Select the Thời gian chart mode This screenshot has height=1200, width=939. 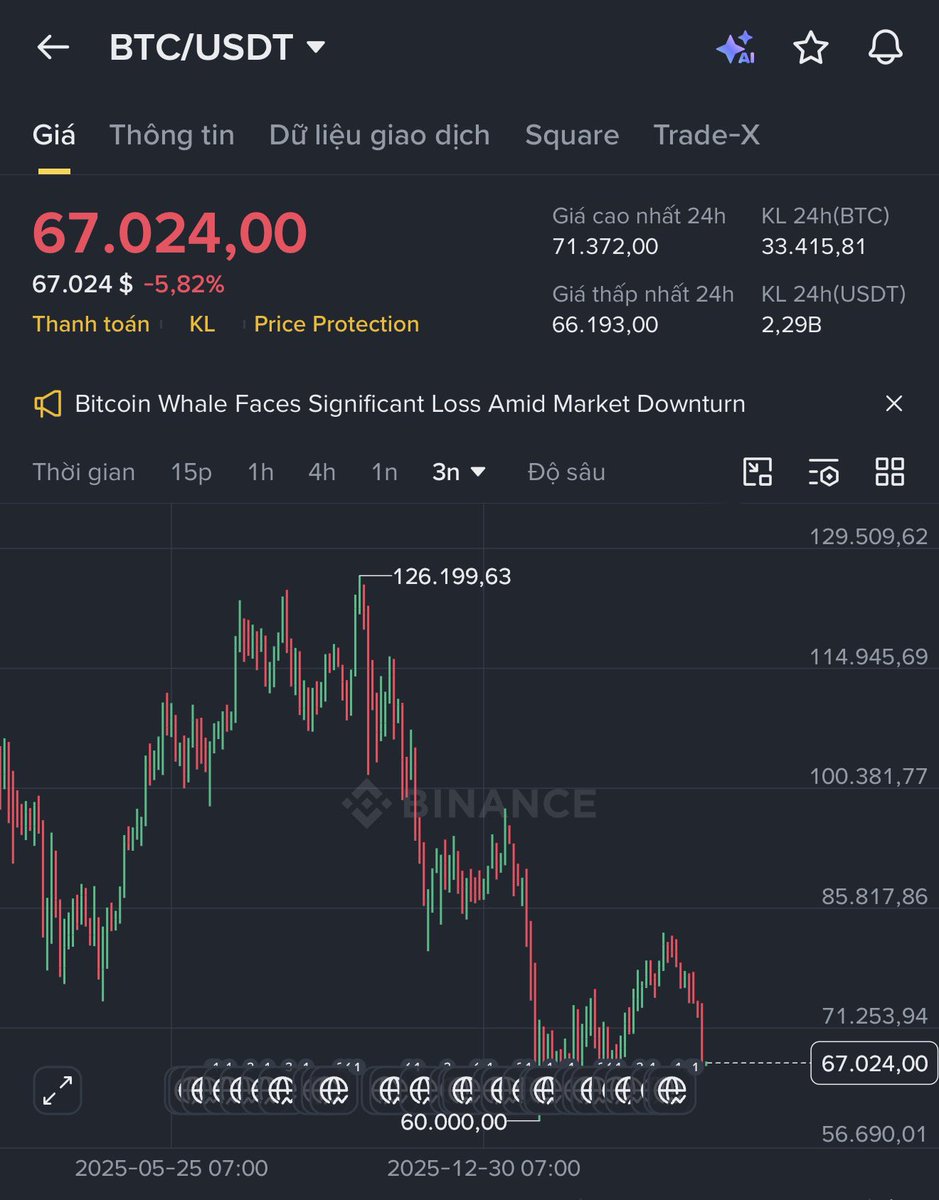(x=84, y=472)
